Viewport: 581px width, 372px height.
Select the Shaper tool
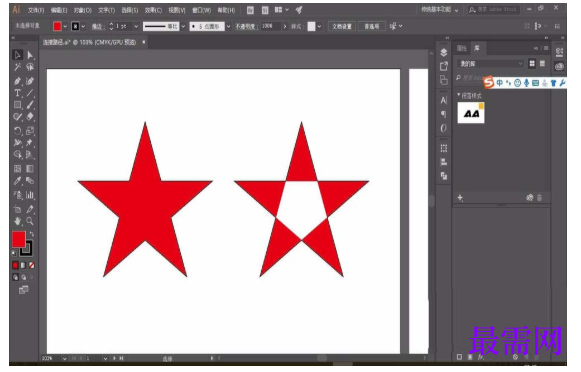17,117
